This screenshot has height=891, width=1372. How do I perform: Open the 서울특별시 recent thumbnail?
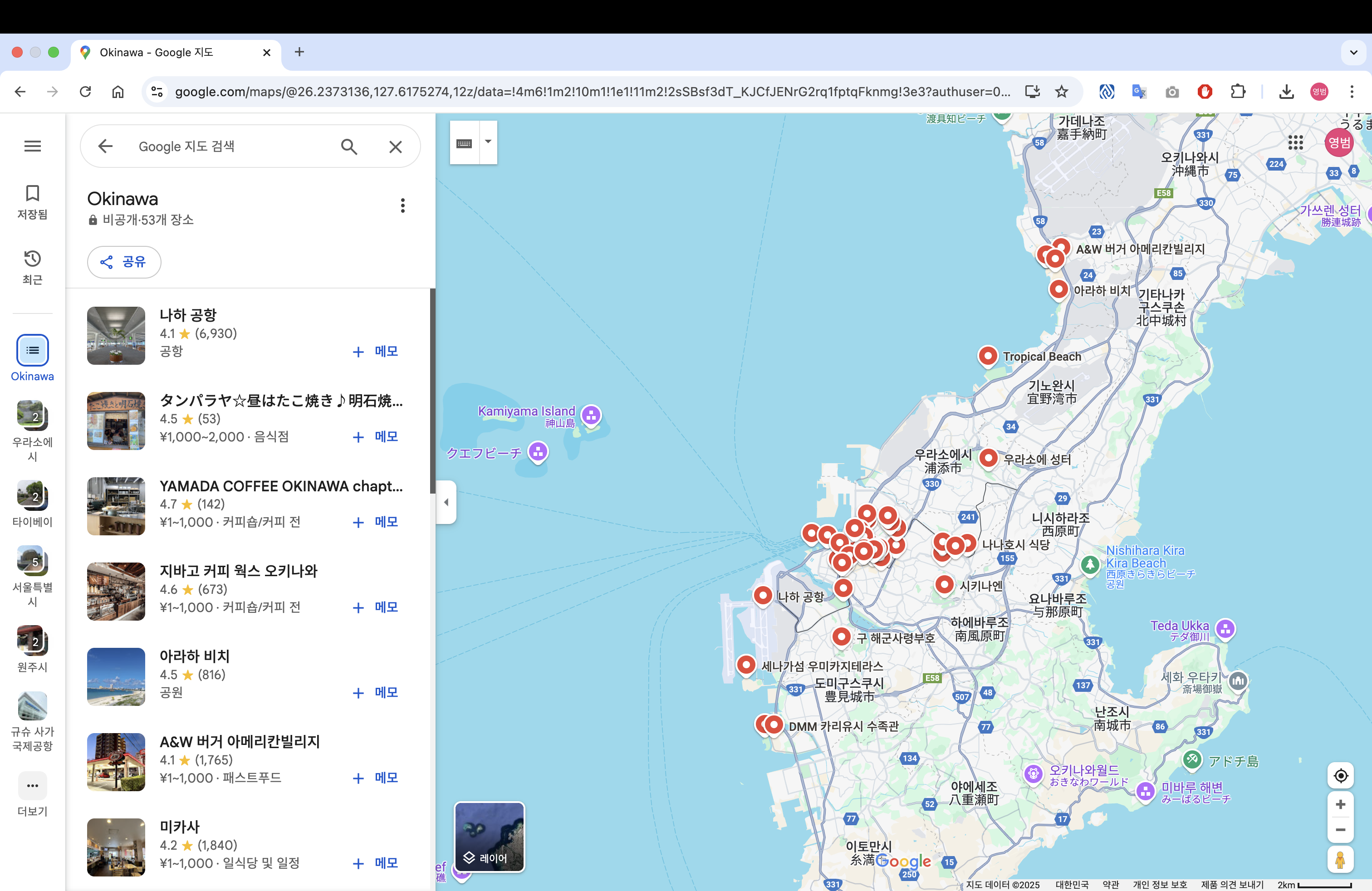32,560
